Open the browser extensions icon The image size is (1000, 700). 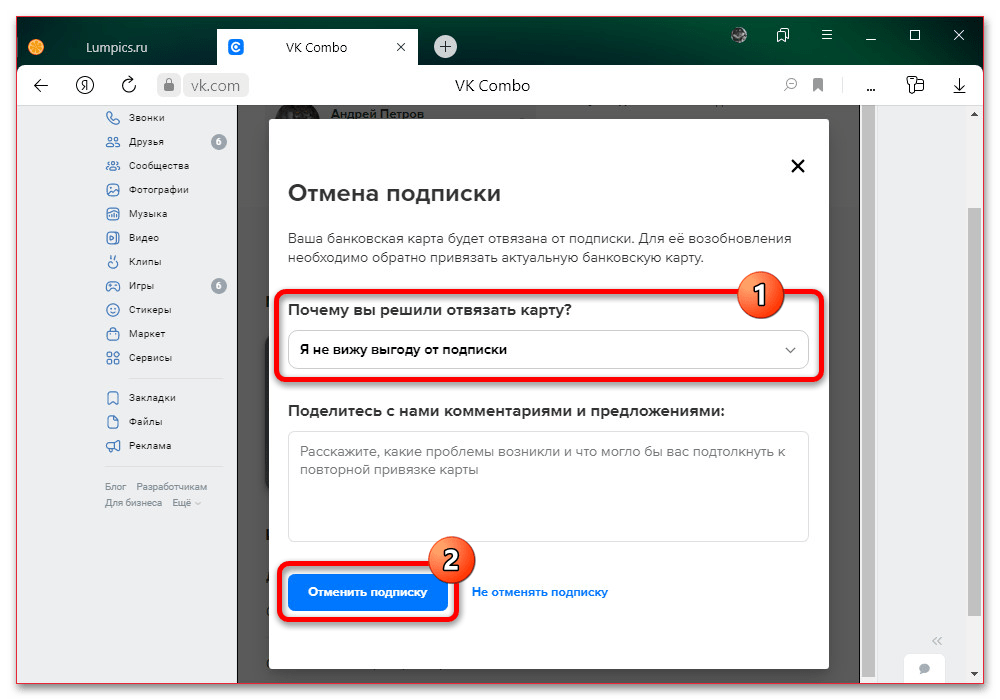(x=915, y=85)
